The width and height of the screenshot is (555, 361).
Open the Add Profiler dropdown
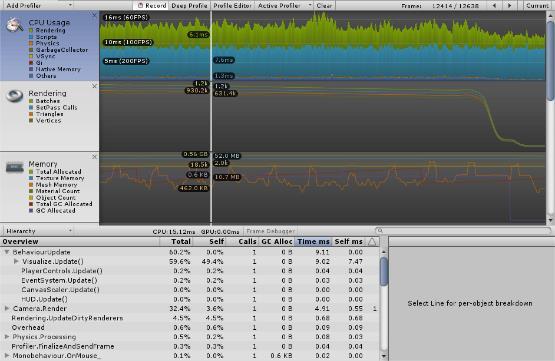[x=38, y=5]
